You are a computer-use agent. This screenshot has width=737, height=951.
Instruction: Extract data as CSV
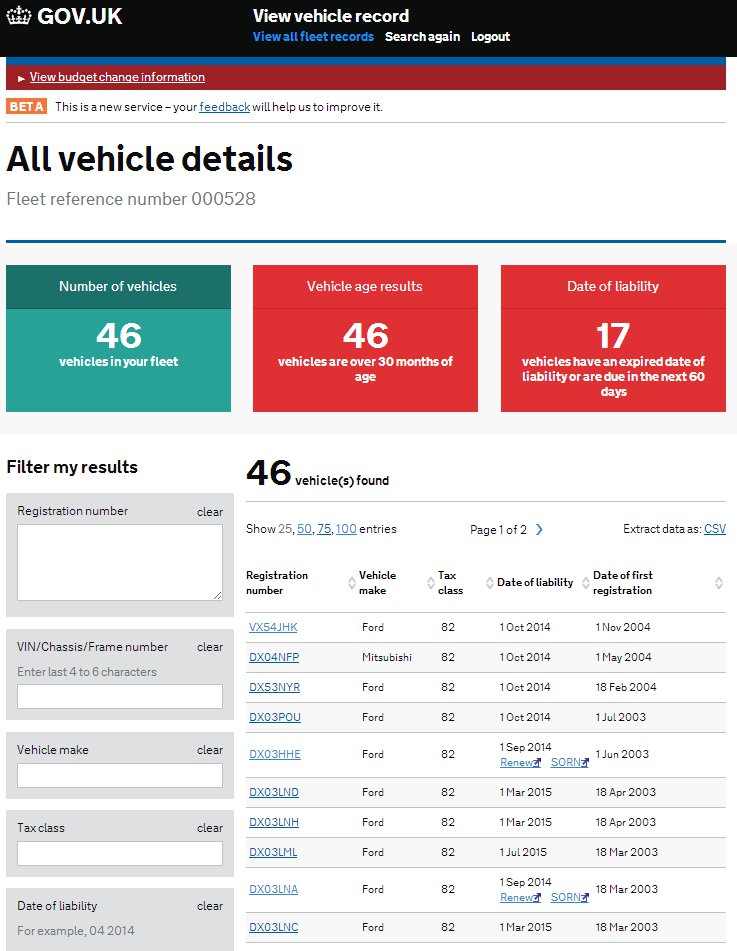pos(715,529)
